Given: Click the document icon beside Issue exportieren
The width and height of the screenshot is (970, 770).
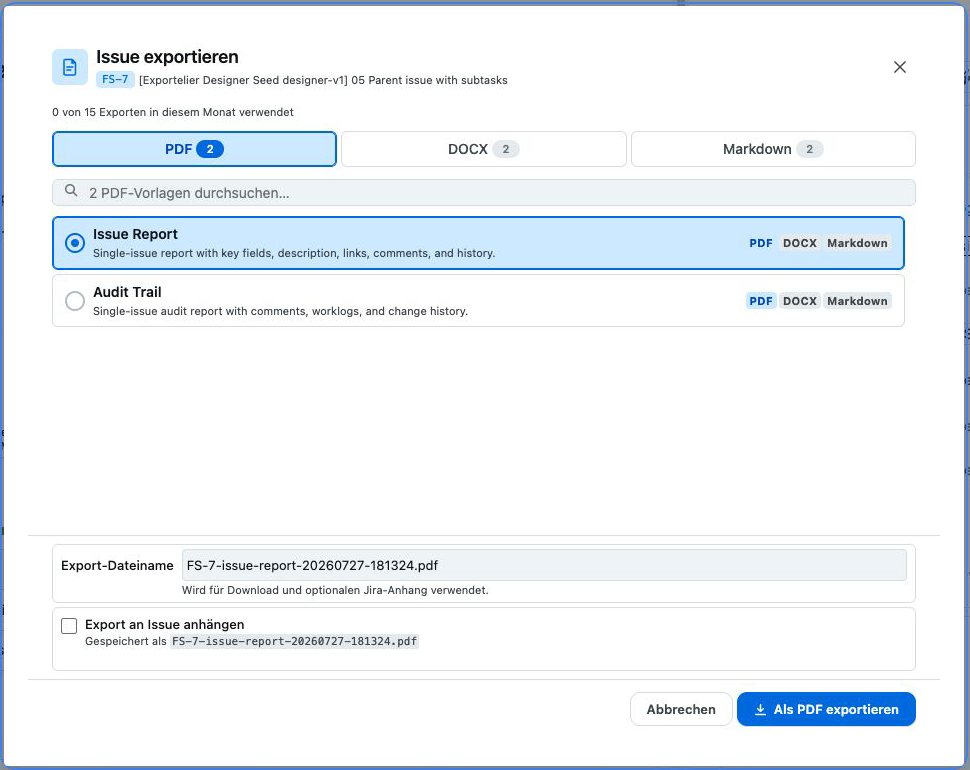Looking at the screenshot, I should [69, 67].
